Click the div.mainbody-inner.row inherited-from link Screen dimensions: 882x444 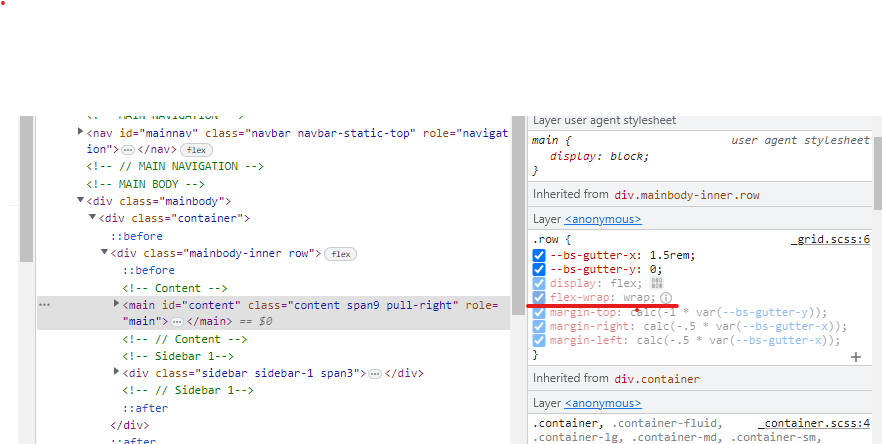click(x=687, y=195)
